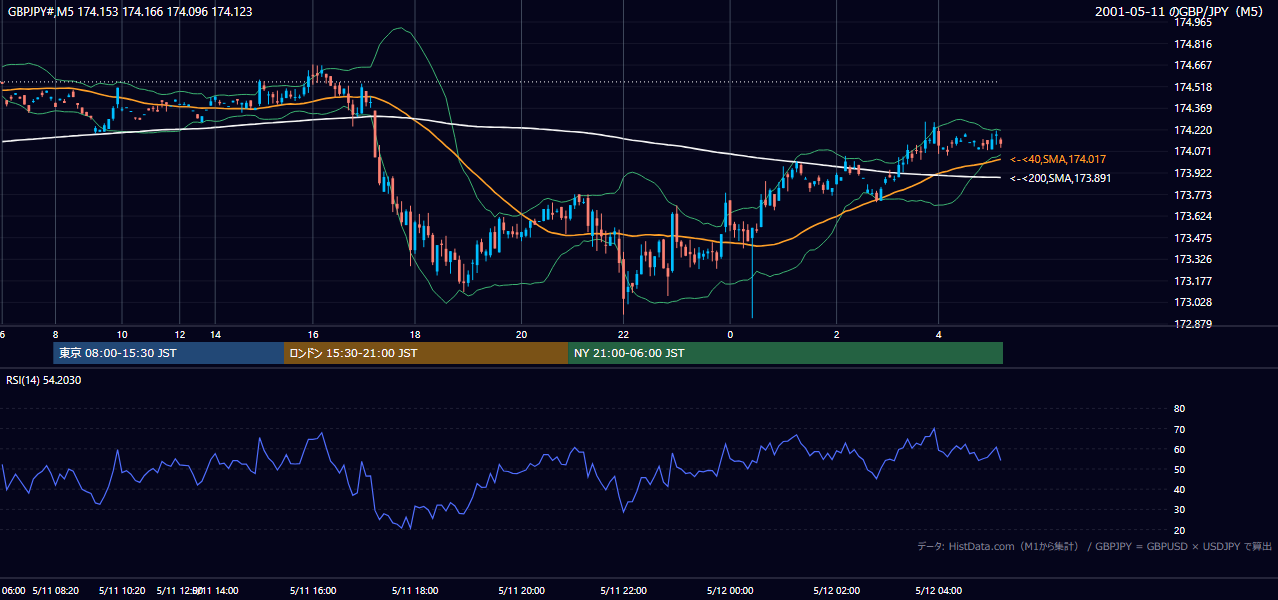This screenshot has width=1278, height=600.
Task: Click the 172.879 price axis label
Action: point(1194,324)
